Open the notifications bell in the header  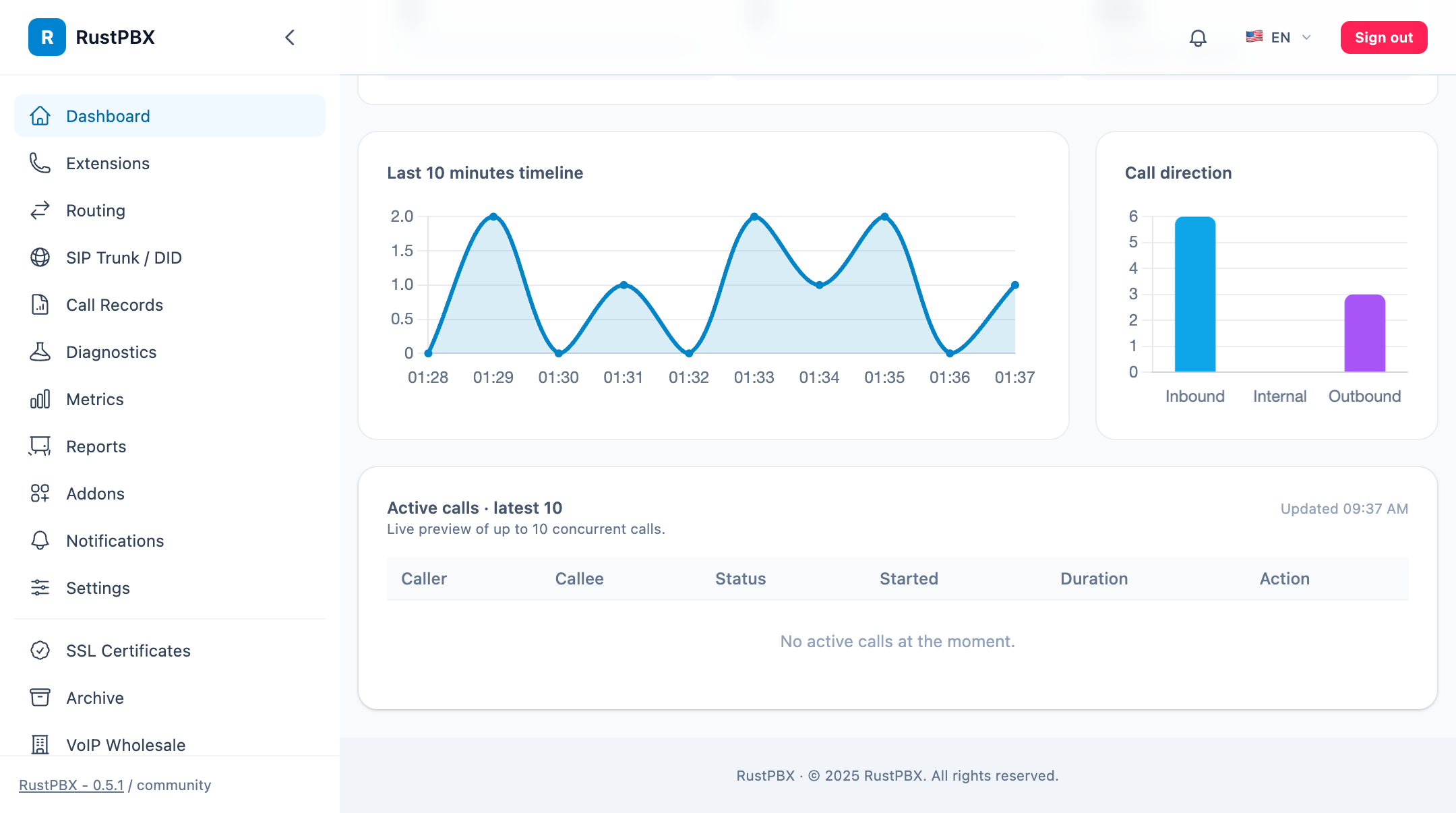click(x=1198, y=38)
